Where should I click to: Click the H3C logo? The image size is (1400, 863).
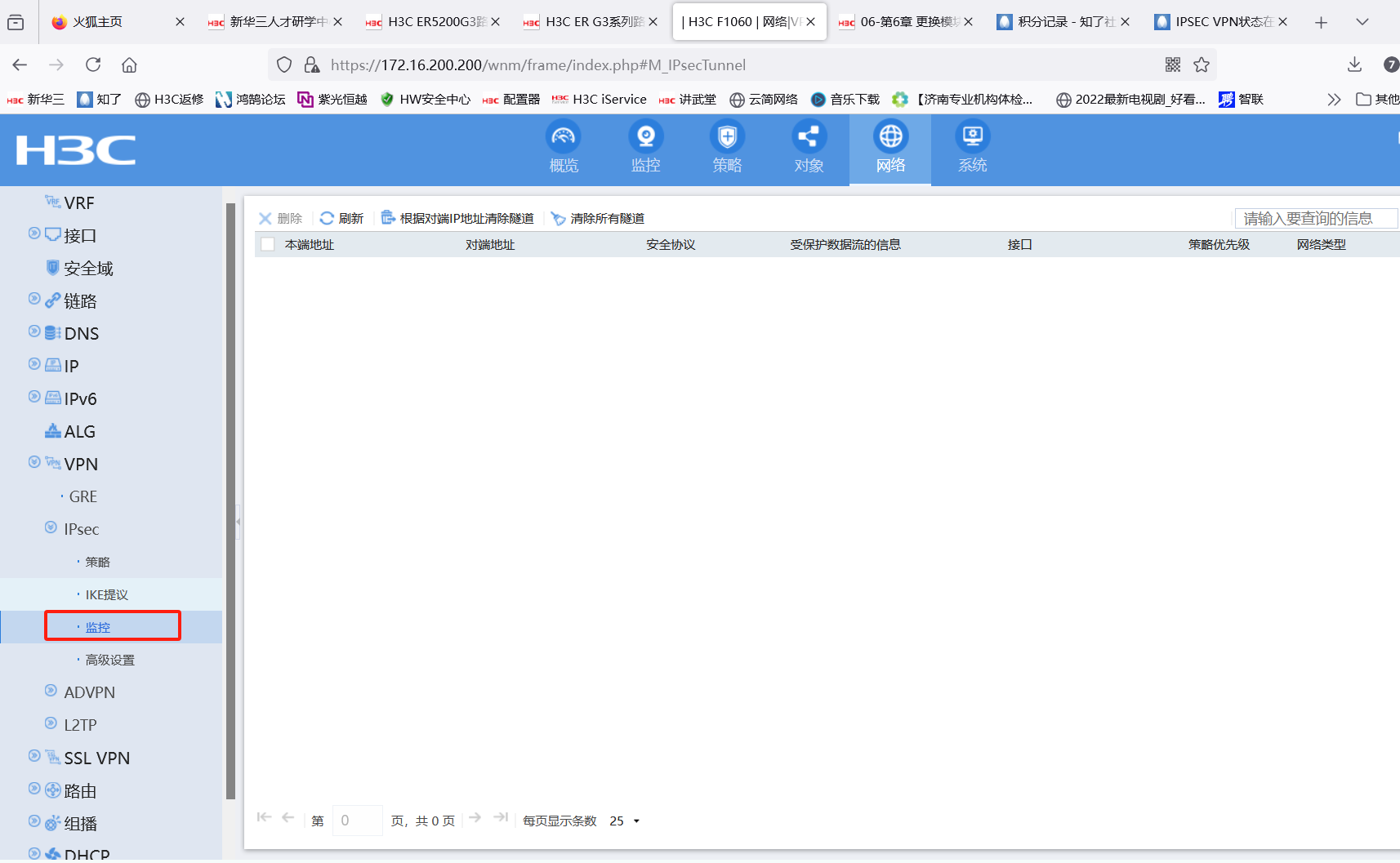coord(76,150)
